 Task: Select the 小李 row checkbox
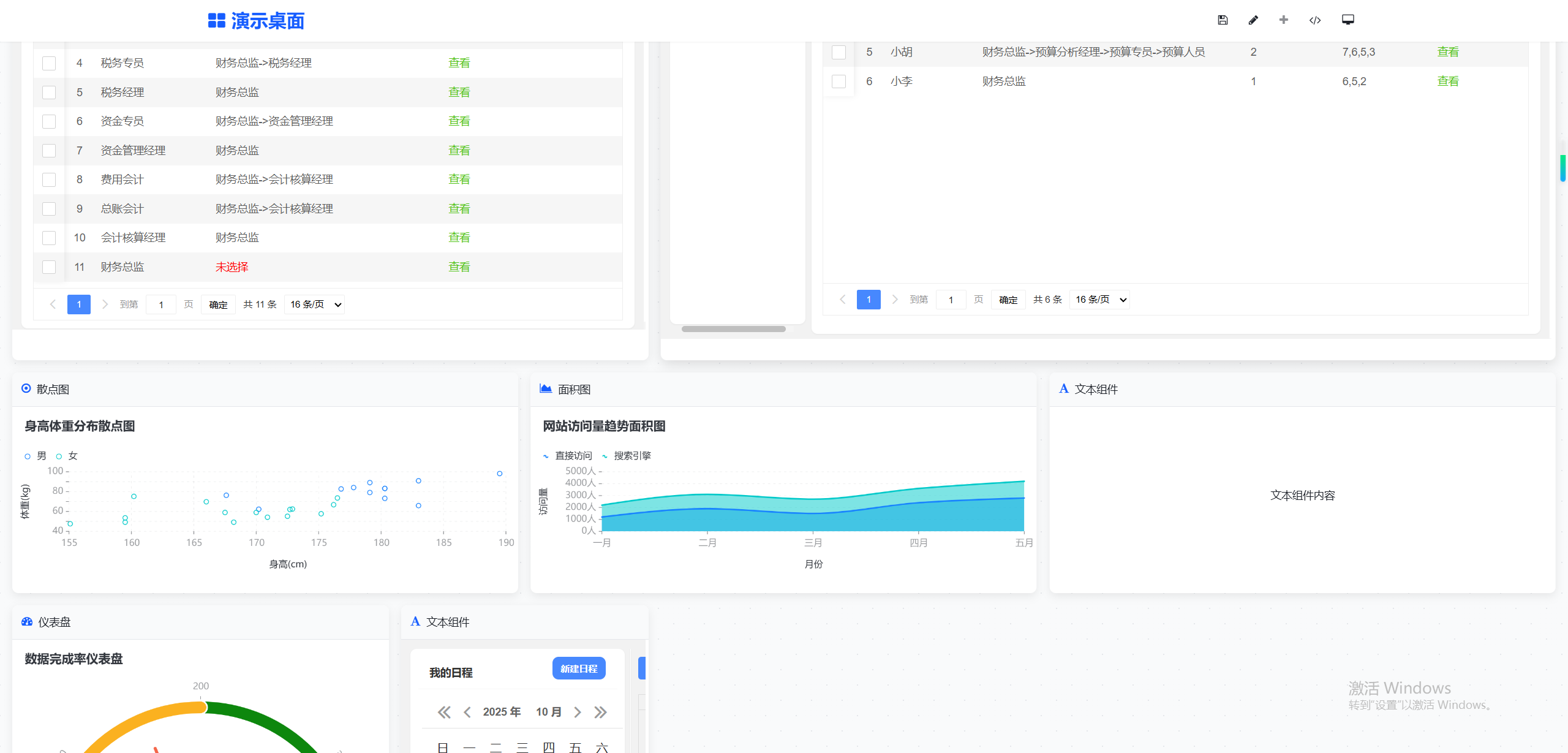pyautogui.click(x=839, y=81)
